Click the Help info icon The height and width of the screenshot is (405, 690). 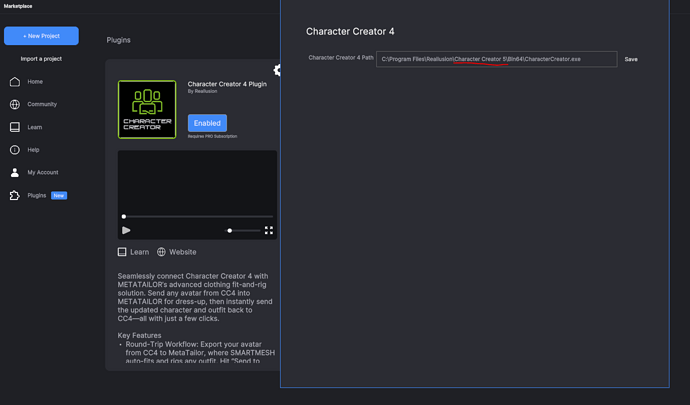(x=15, y=150)
